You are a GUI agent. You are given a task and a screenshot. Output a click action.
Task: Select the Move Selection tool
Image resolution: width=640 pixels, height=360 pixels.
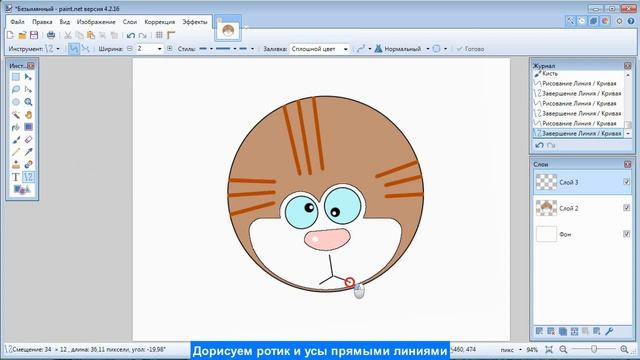tap(28, 89)
